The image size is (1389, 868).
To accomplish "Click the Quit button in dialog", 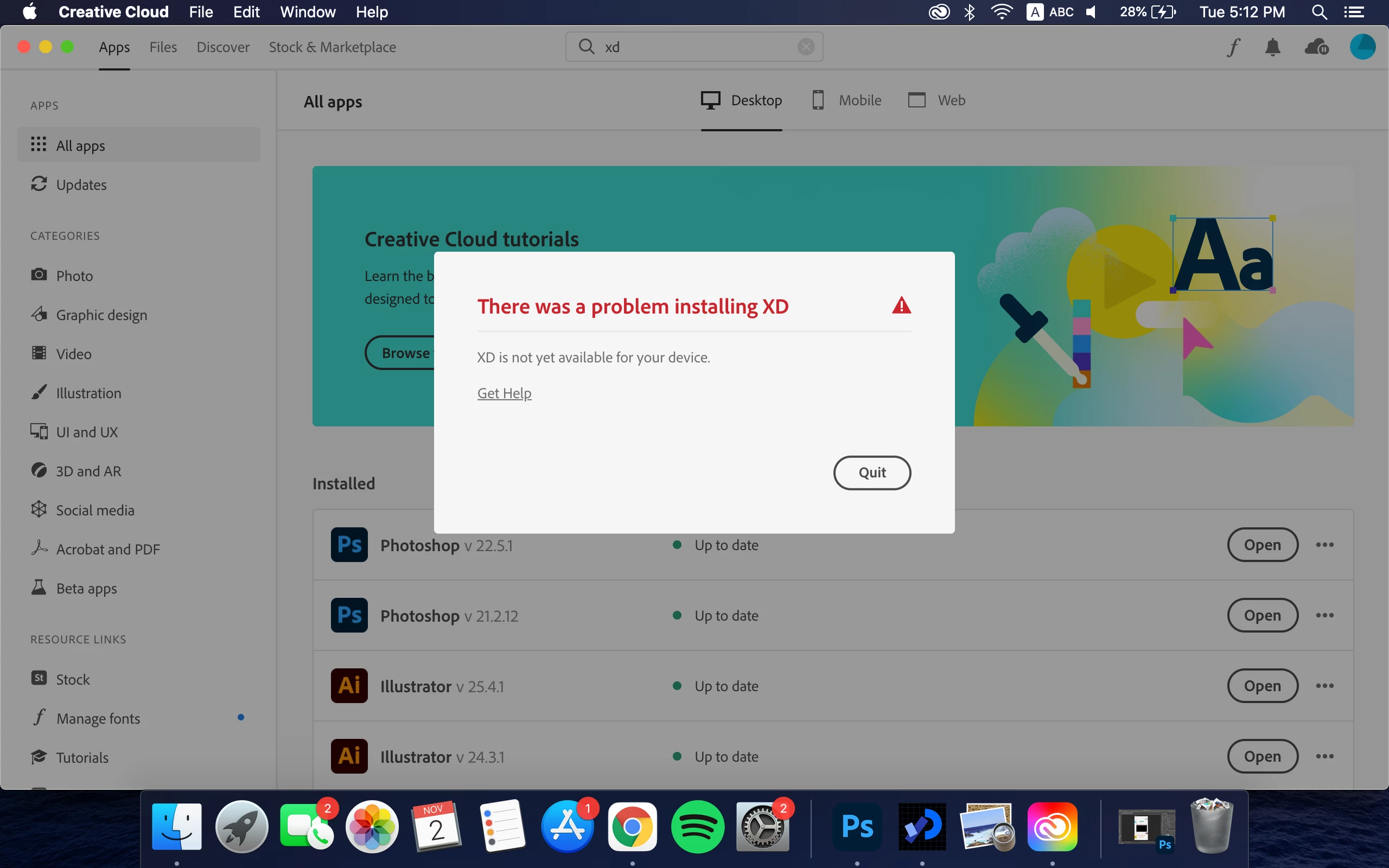I will tap(871, 473).
